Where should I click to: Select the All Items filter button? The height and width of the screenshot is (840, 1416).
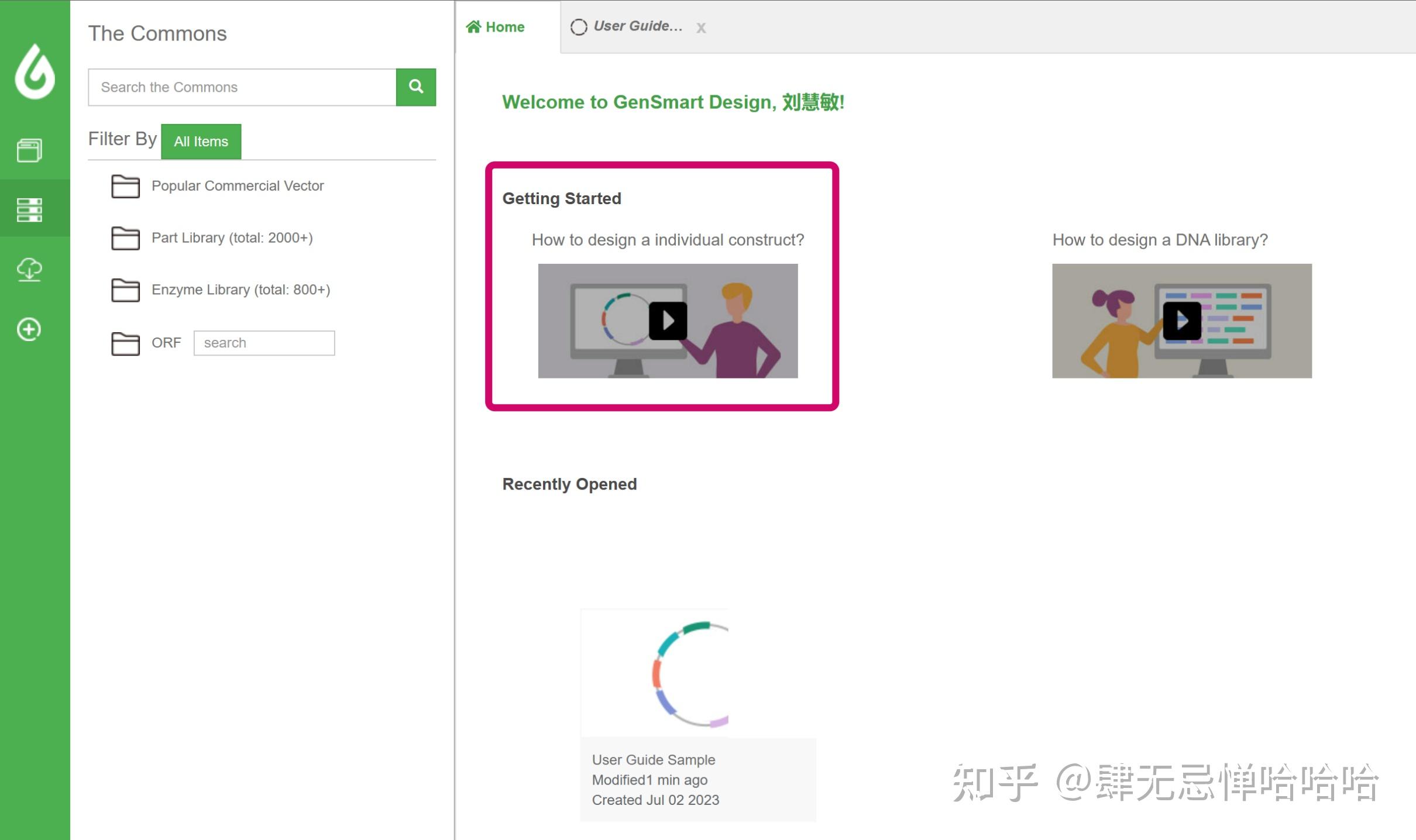click(x=201, y=142)
